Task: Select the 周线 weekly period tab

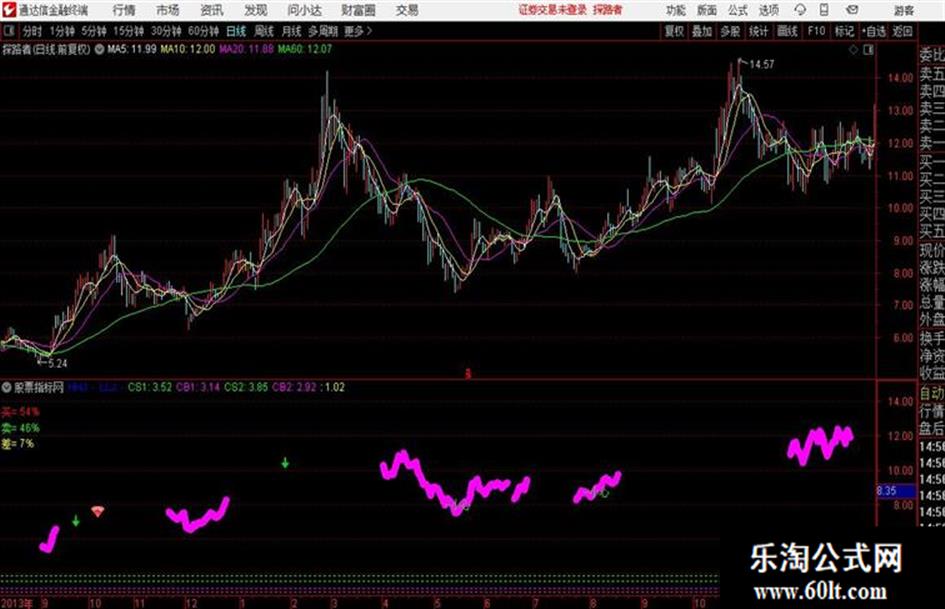Action: 264,31
